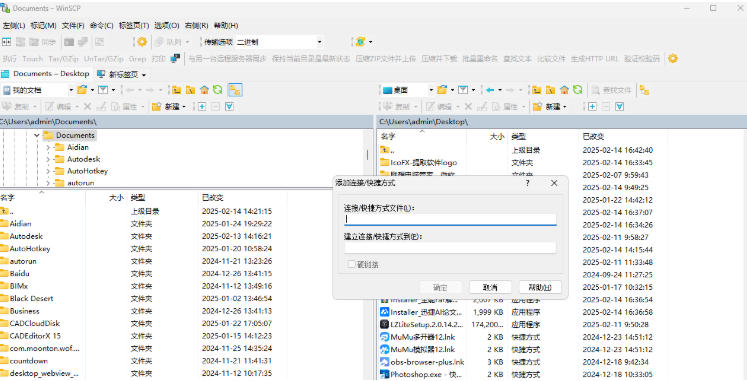The width and height of the screenshot is (747, 381).
Task: Click gear icon at end of custom commands
Action: click(x=672, y=59)
